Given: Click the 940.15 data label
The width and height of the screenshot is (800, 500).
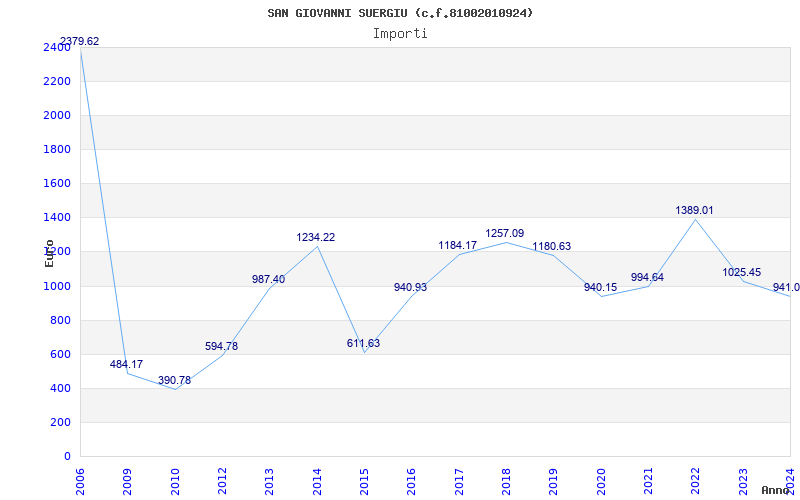Looking at the screenshot, I should pyautogui.click(x=601, y=287).
